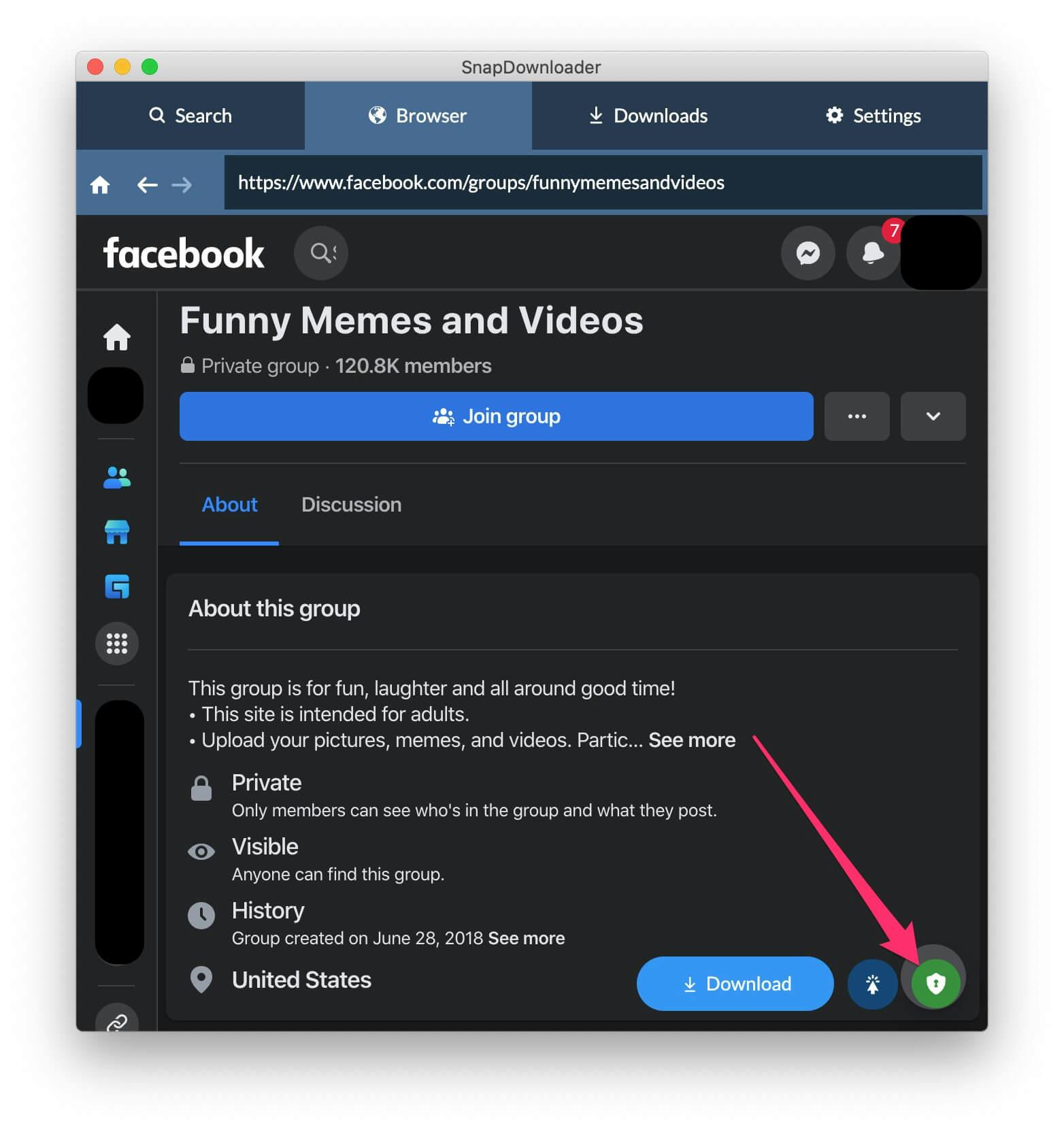The height and width of the screenshot is (1132, 1064).
Task: Open the blacked-out profile avatar in header
Action: click(x=941, y=252)
